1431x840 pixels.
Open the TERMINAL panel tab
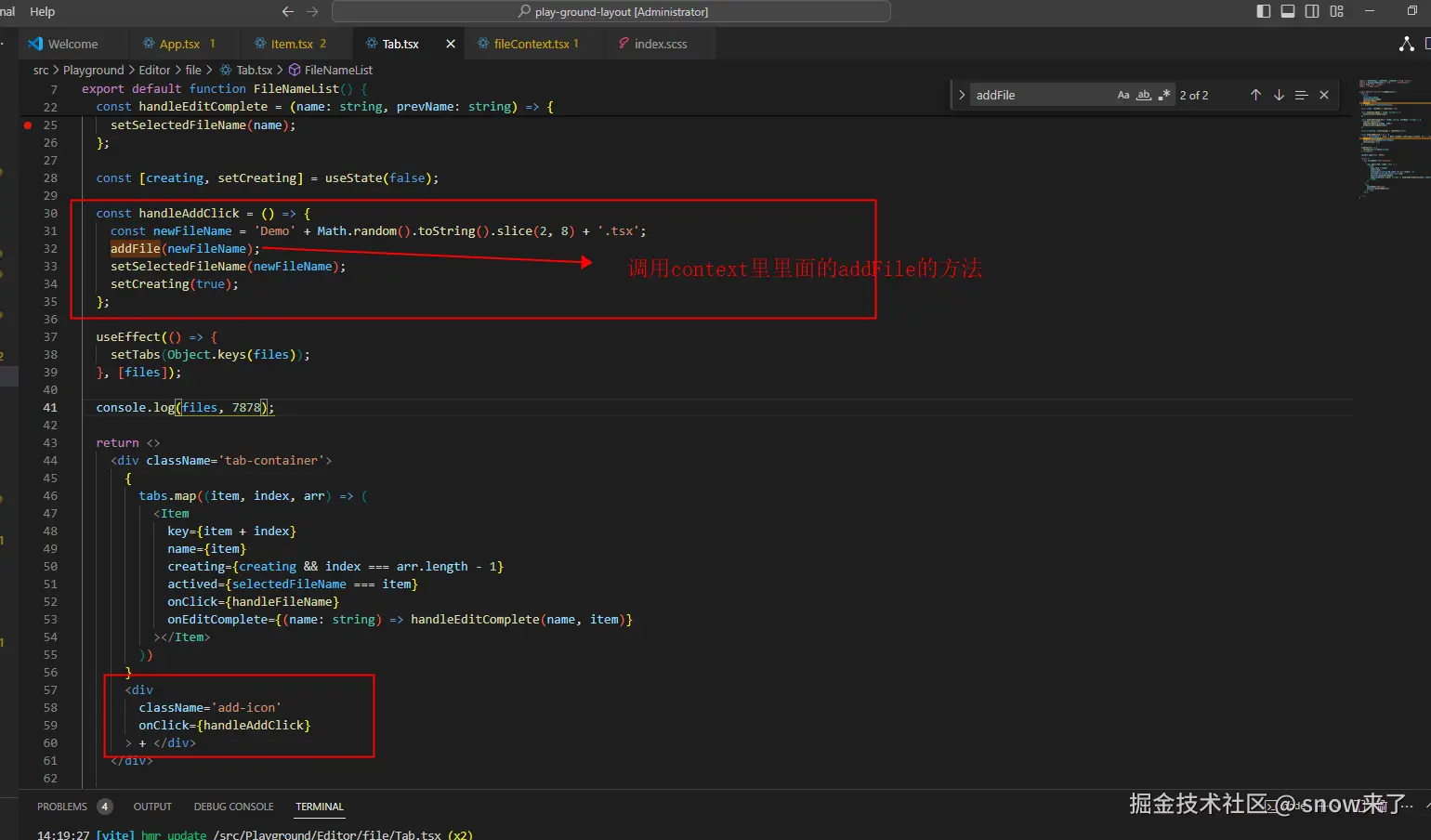[x=320, y=807]
